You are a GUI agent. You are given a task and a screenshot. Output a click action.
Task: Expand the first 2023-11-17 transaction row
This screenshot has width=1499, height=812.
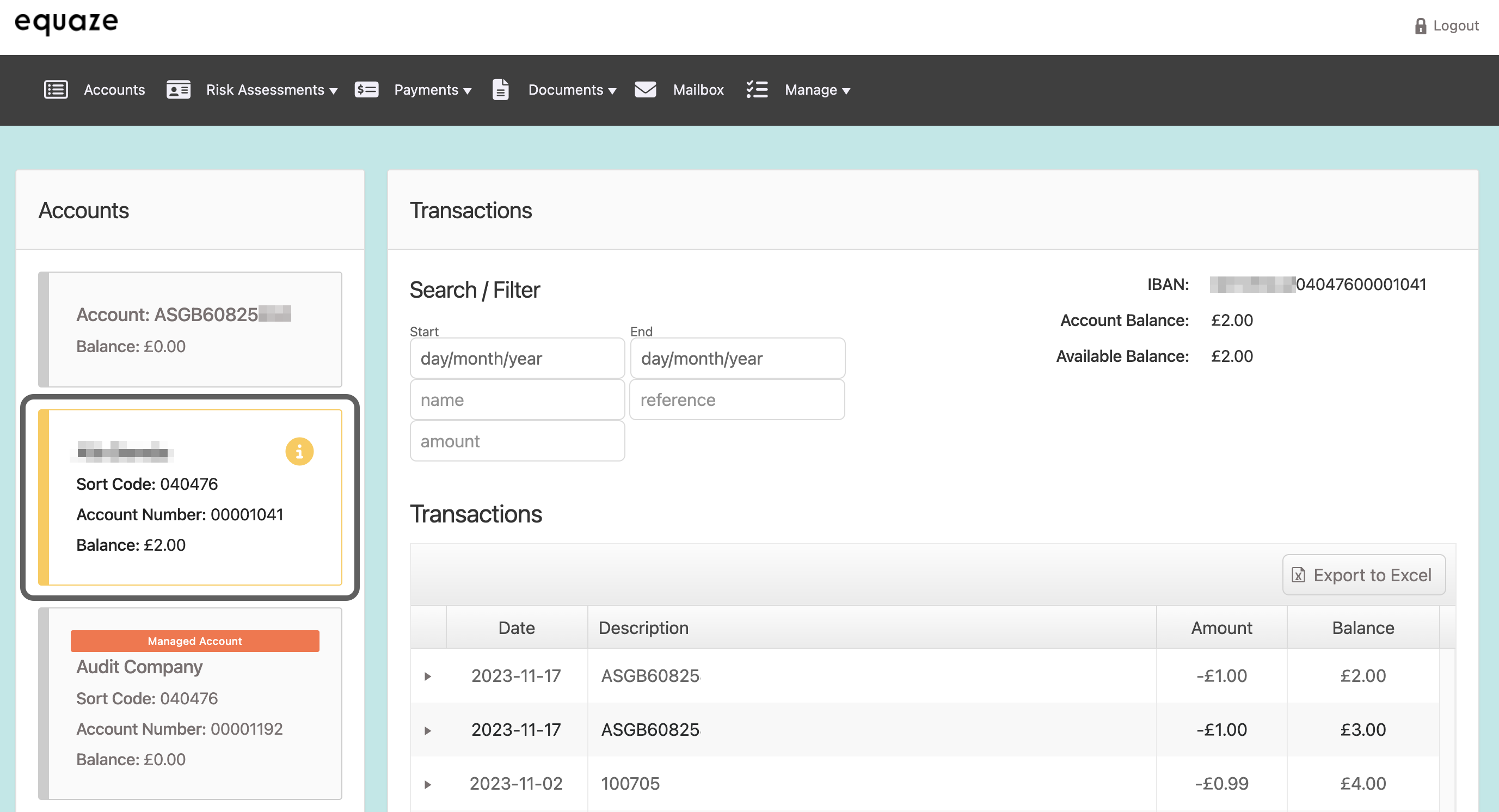click(428, 676)
